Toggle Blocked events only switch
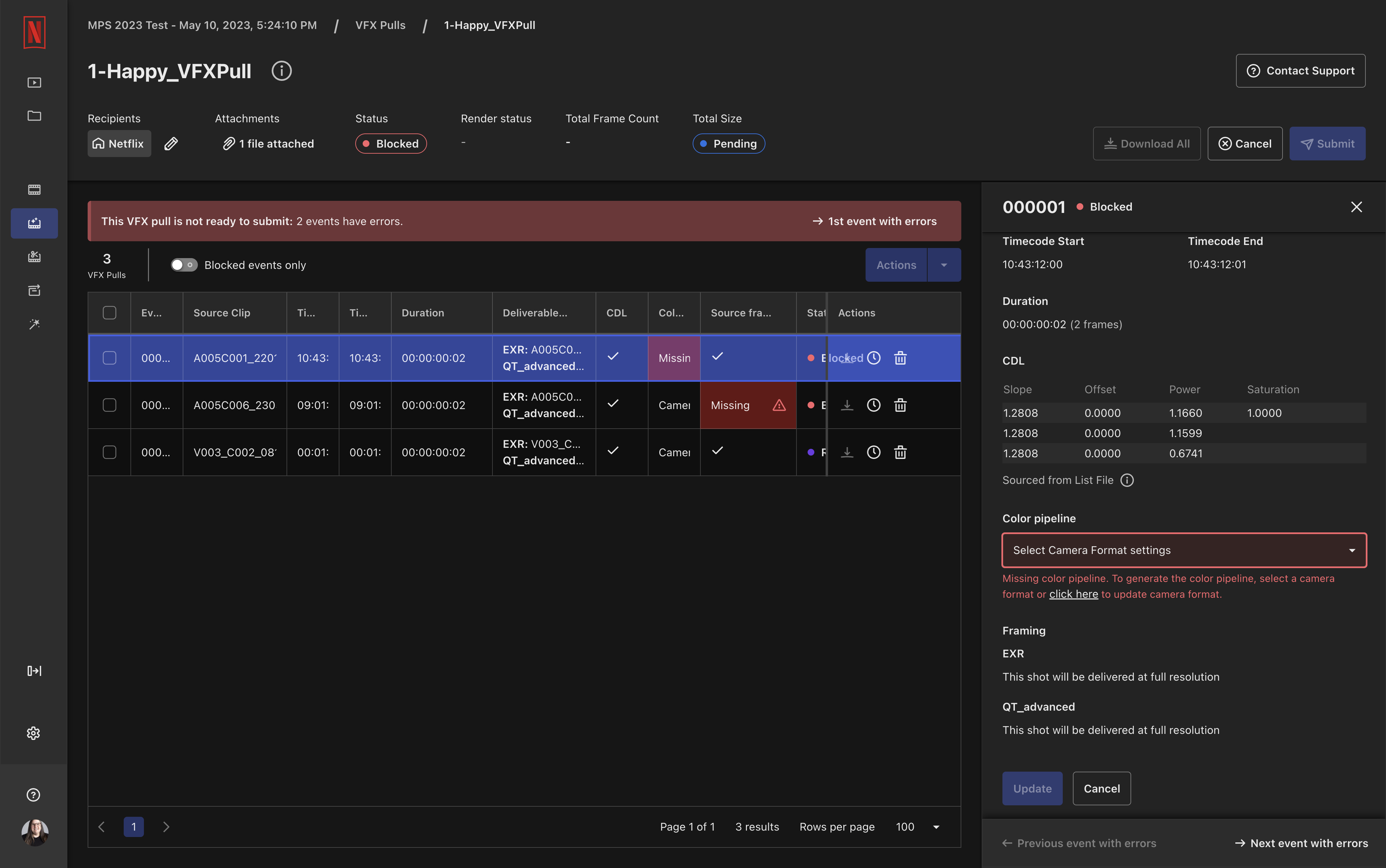1386x868 pixels. pos(184,265)
